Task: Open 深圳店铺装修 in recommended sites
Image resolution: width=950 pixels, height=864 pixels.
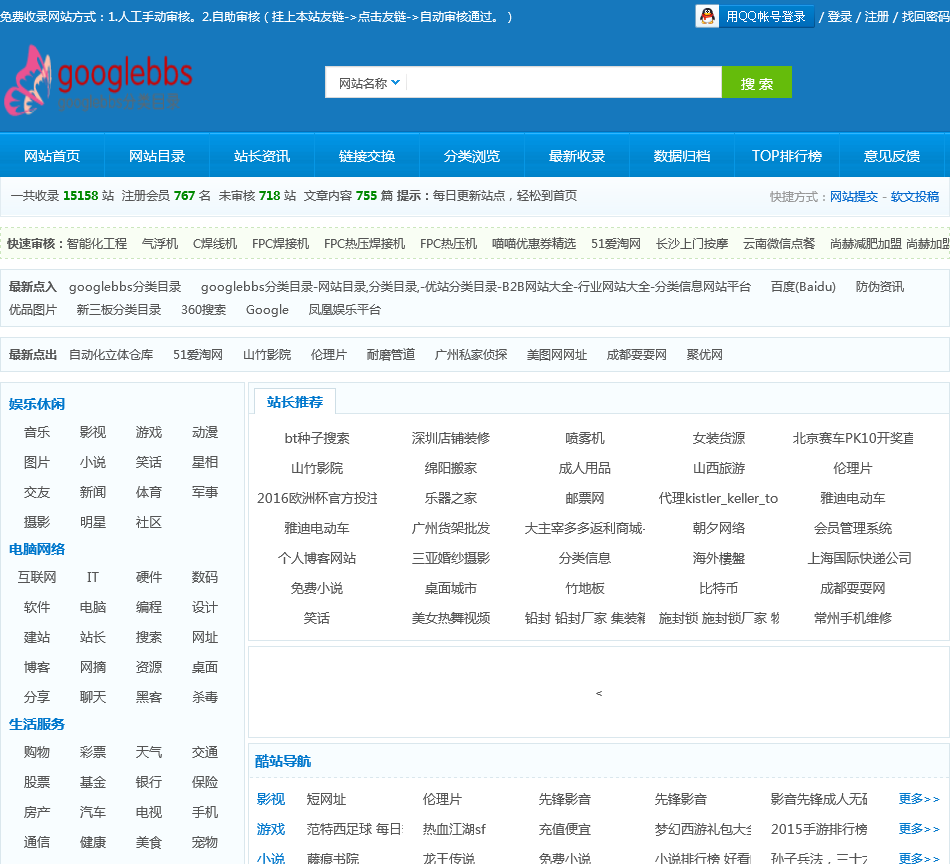Action: (451, 438)
